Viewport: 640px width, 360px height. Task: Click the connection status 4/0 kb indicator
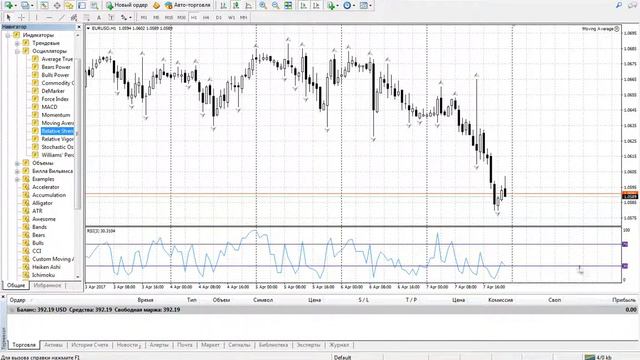(x=598, y=357)
